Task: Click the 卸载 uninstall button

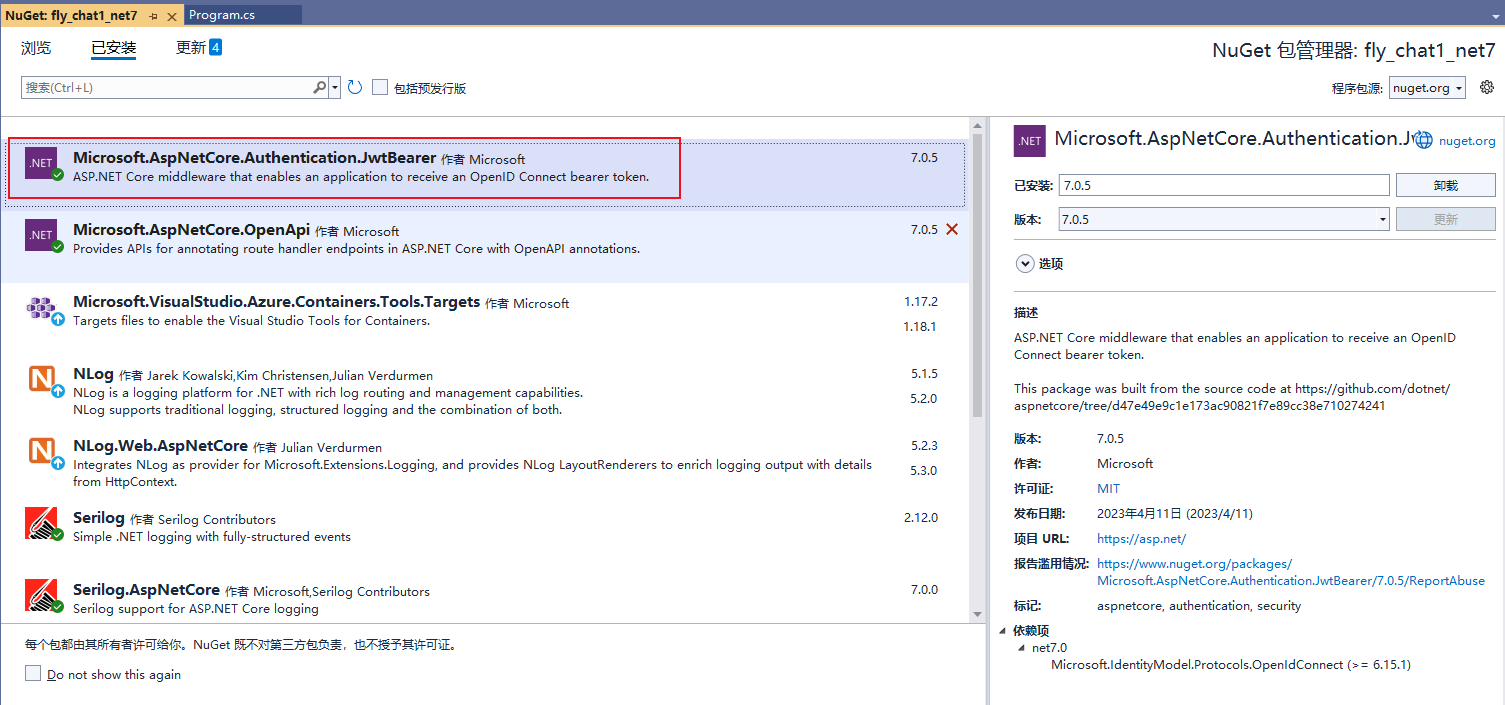Action: pyautogui.click(x=1445, y=185)
